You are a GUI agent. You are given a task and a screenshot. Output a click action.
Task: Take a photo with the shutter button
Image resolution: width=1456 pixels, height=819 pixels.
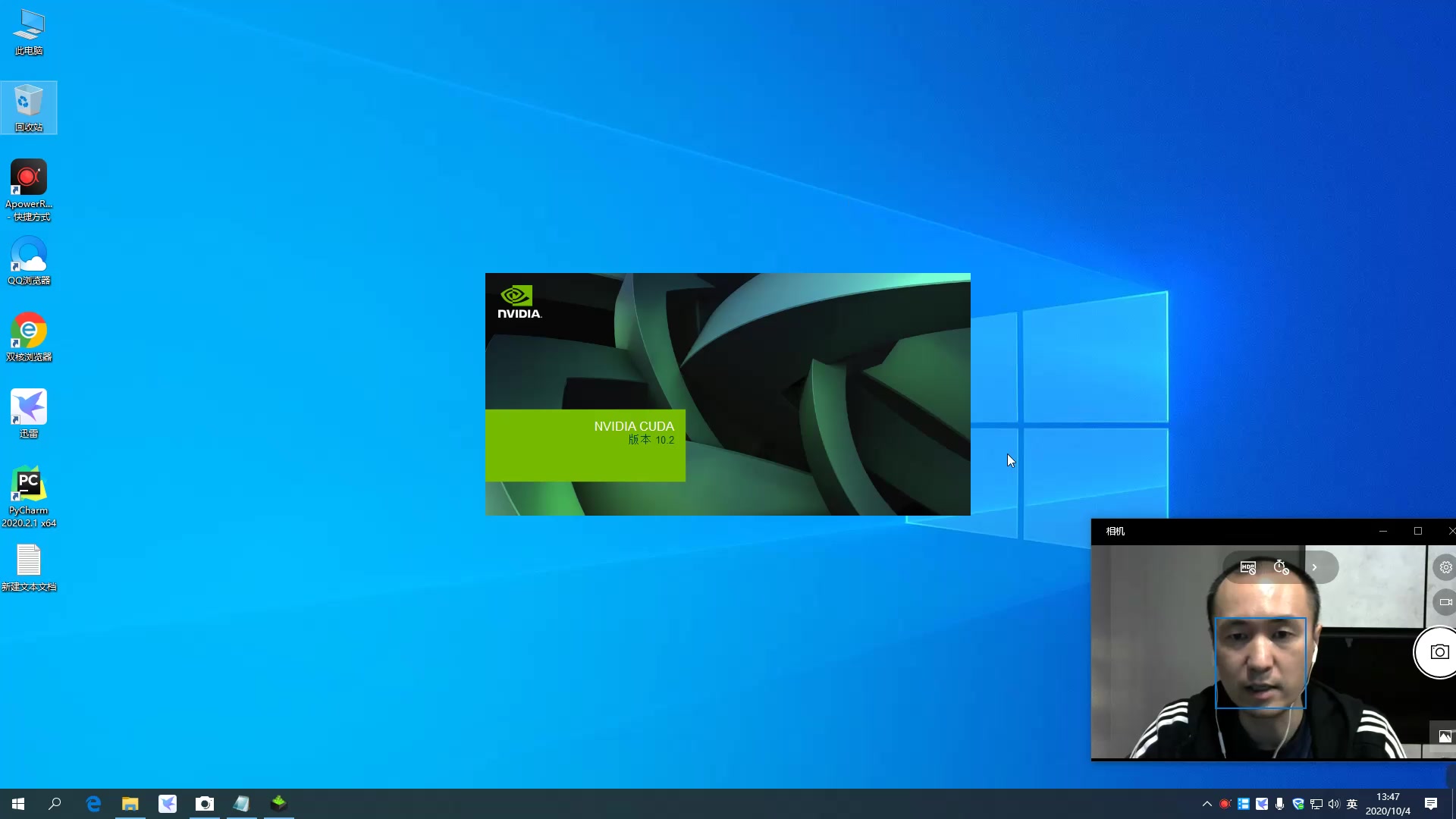pyautogui.click(x=1438, y=652)
